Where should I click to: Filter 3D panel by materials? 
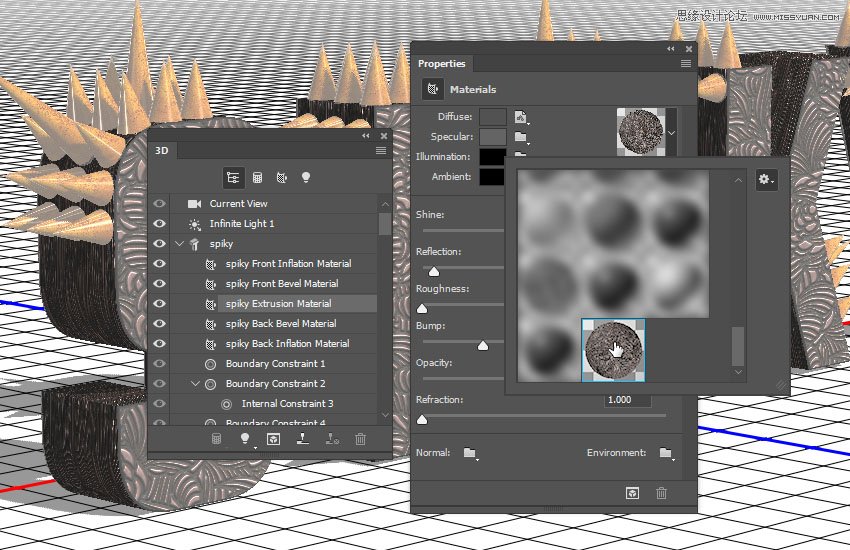281,178
